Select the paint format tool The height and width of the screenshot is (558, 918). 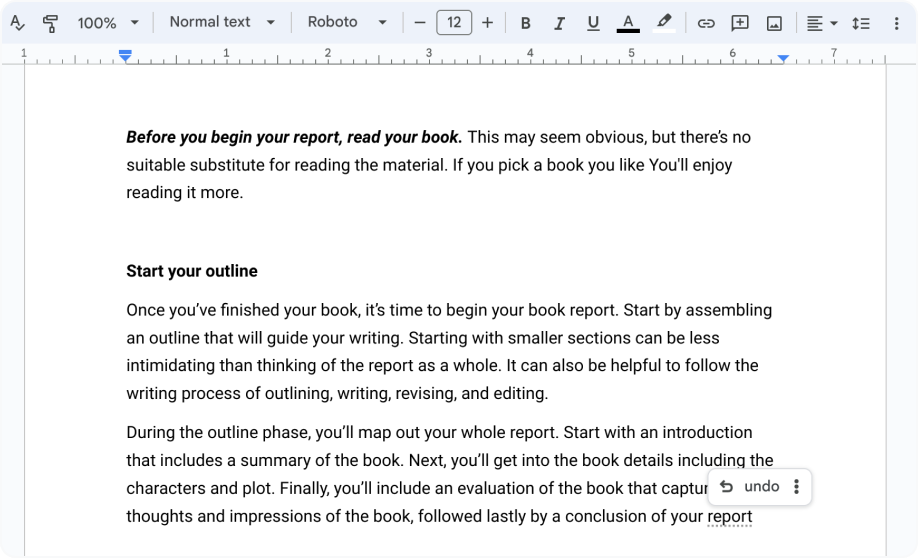click(50, 23)
